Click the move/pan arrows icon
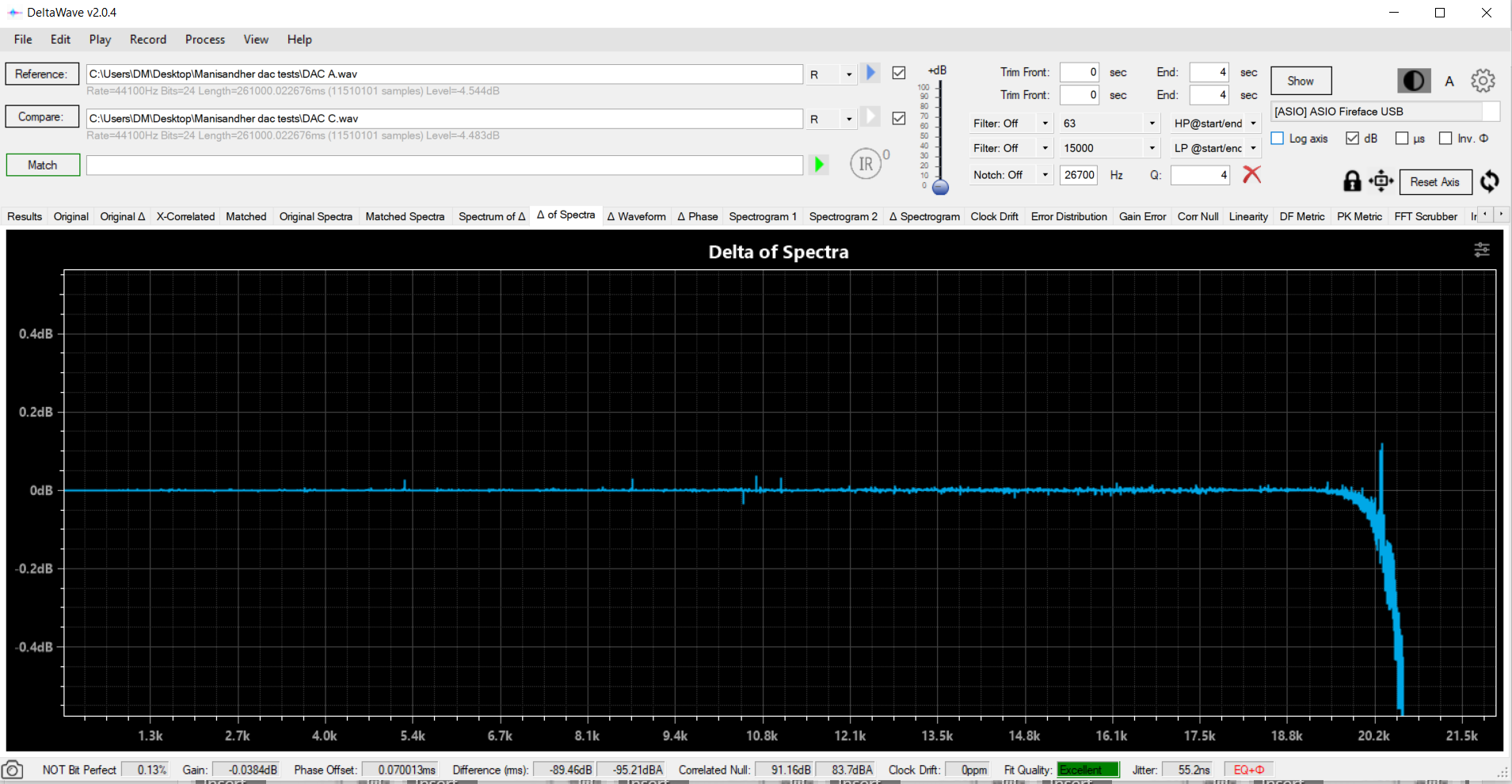This screenshot has height=784, width=1512. tap(1381, 181)
